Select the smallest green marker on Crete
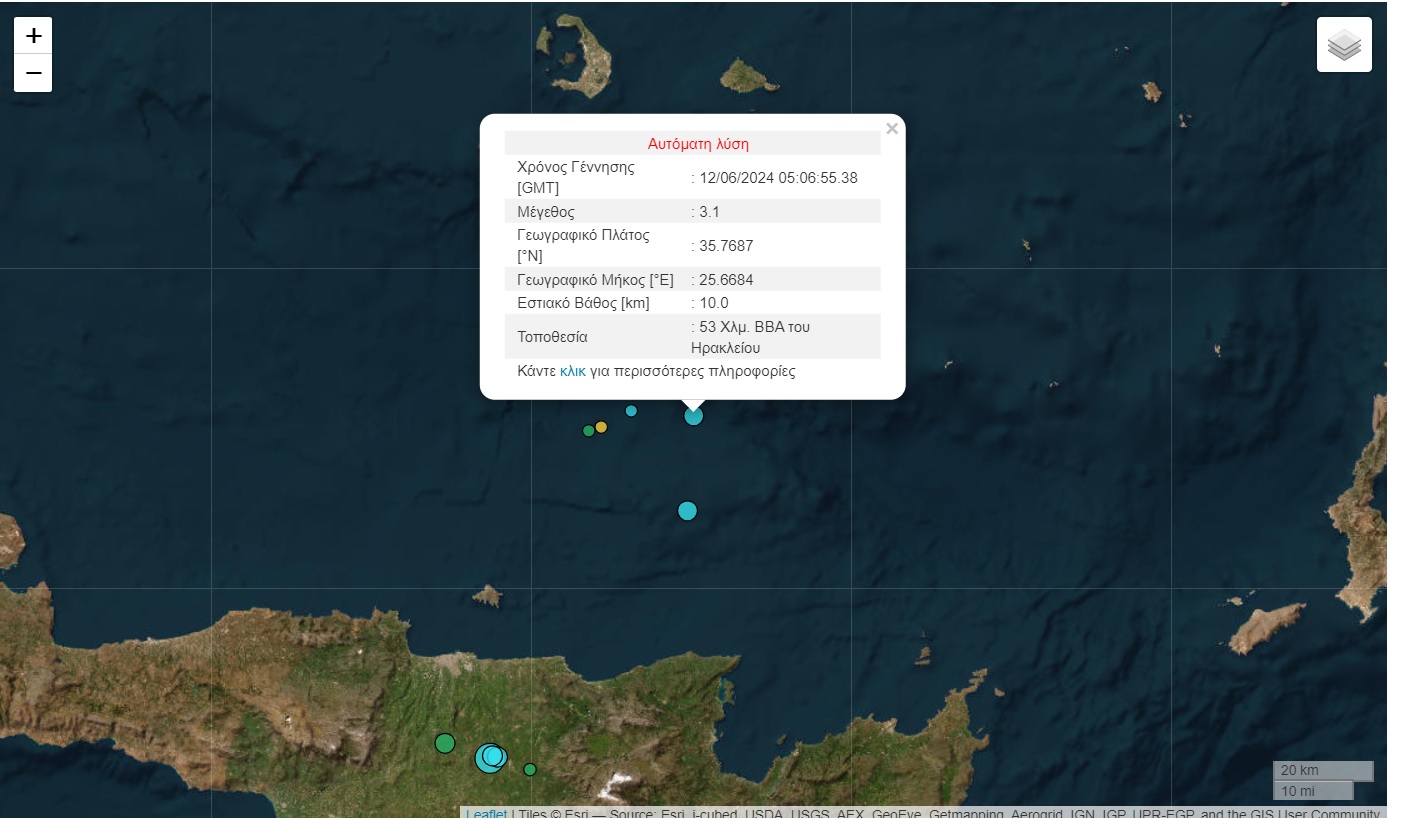 click(530, 769)
